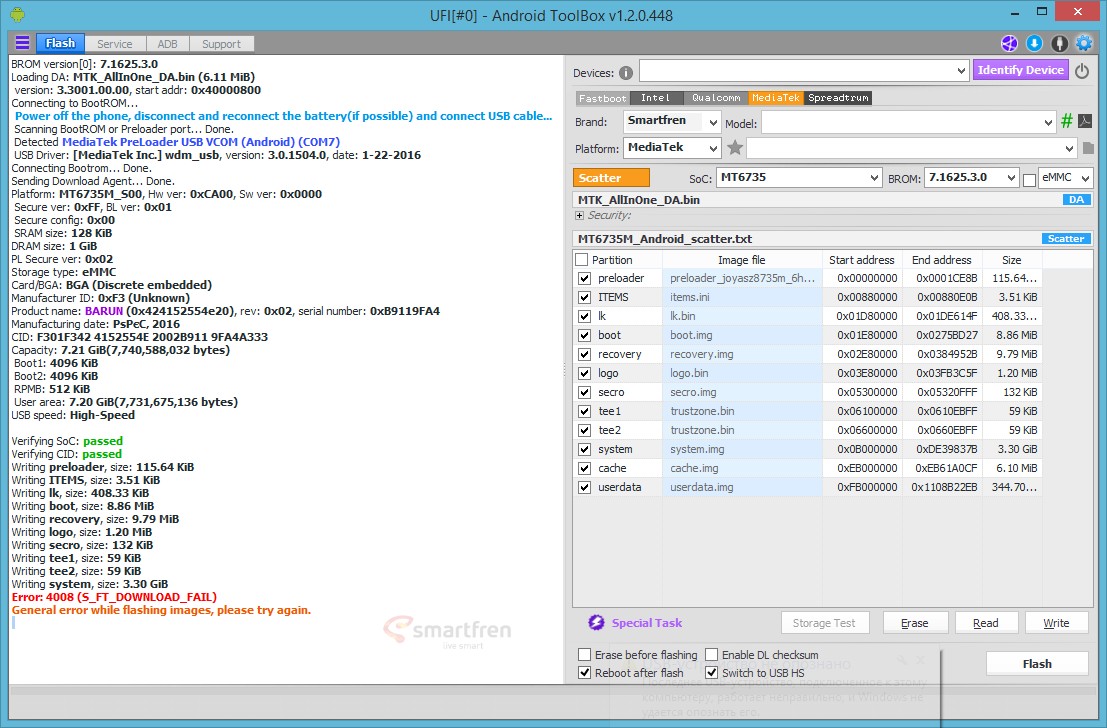This screenshot has width=1107, height=728.
Task: Toggle the select-all Partition checkbox
Action: point(582,260)
